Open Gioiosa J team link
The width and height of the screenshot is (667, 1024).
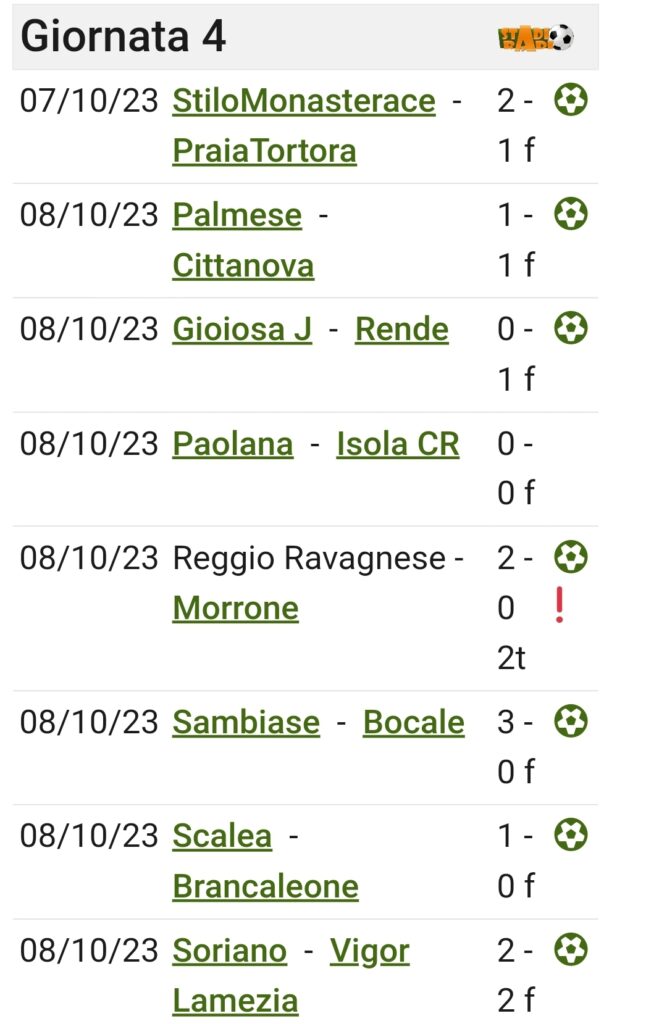pos(242,330)
